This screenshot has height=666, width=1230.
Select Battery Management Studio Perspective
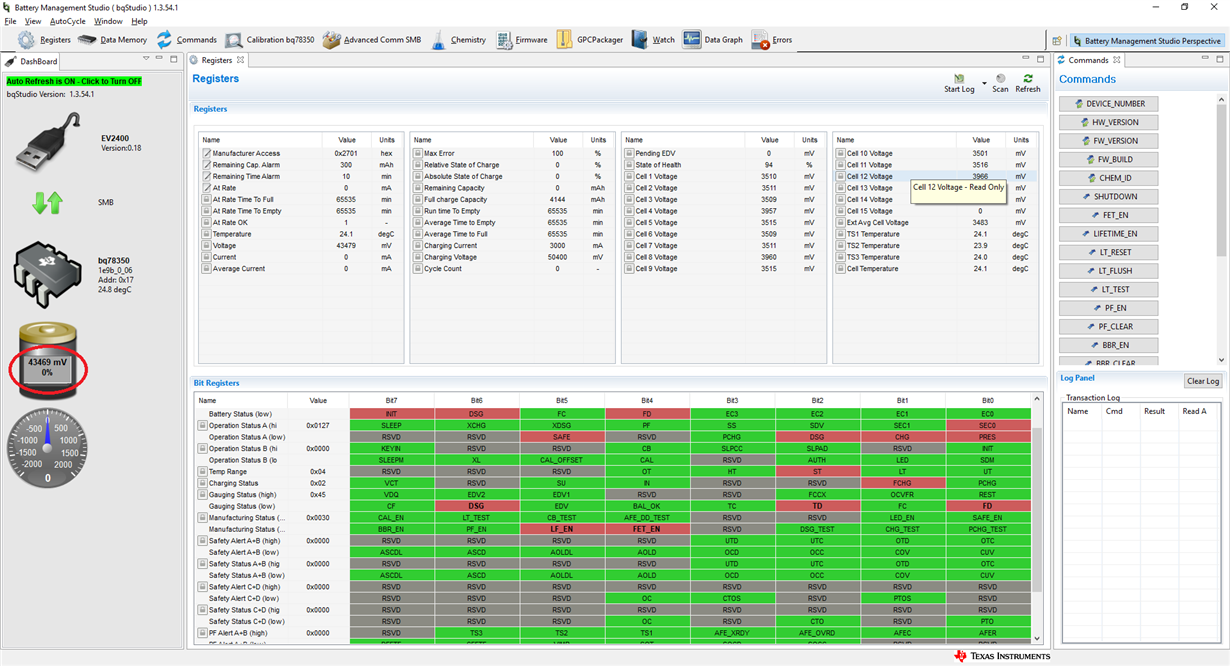1146,41
